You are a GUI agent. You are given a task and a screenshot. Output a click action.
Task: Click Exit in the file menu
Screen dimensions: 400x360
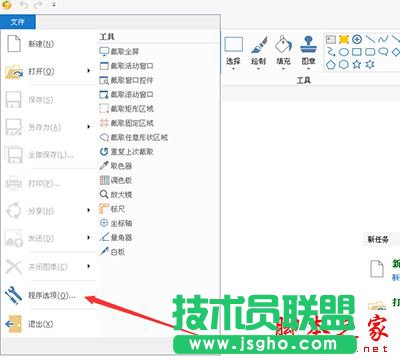50,324
